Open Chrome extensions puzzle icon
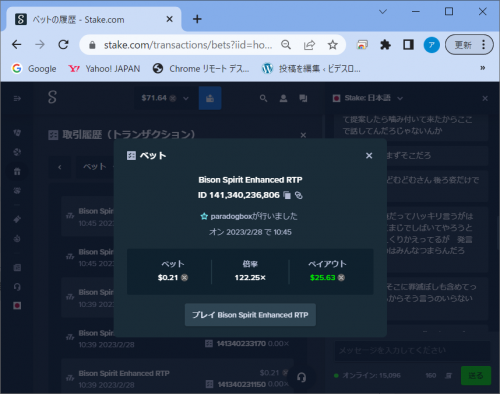 tap(385, 45)
